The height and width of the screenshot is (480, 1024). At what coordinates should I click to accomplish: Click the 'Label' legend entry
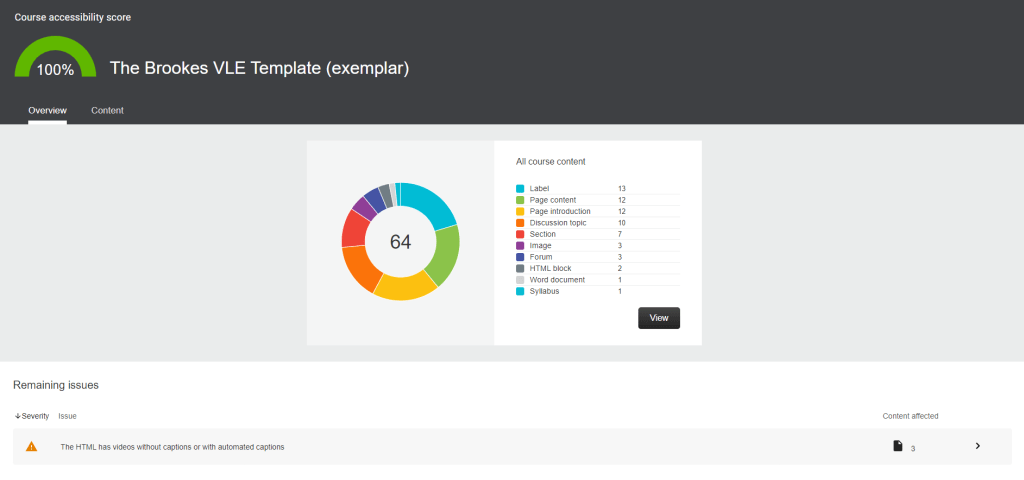(539, 189)
